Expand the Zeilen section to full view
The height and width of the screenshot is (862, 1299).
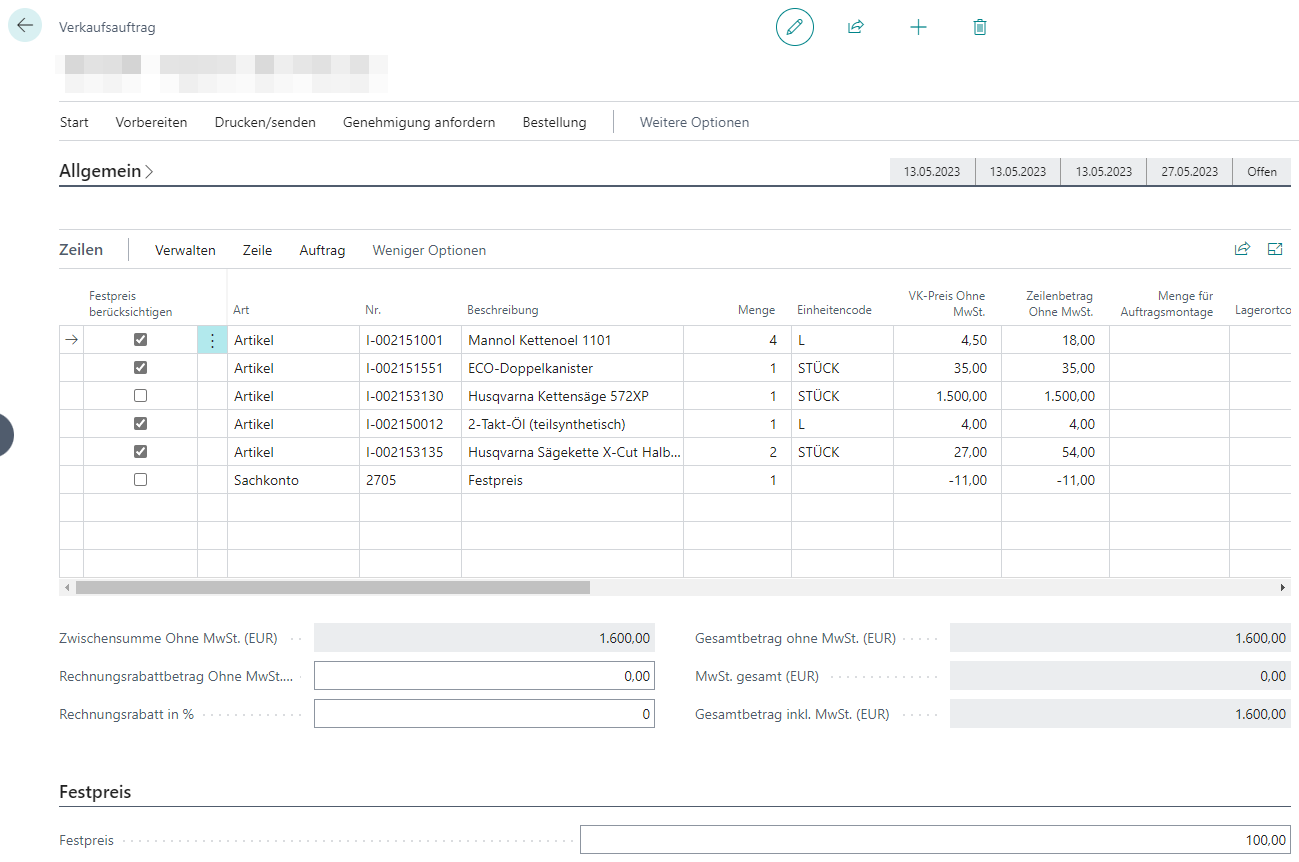point(1275,249)
